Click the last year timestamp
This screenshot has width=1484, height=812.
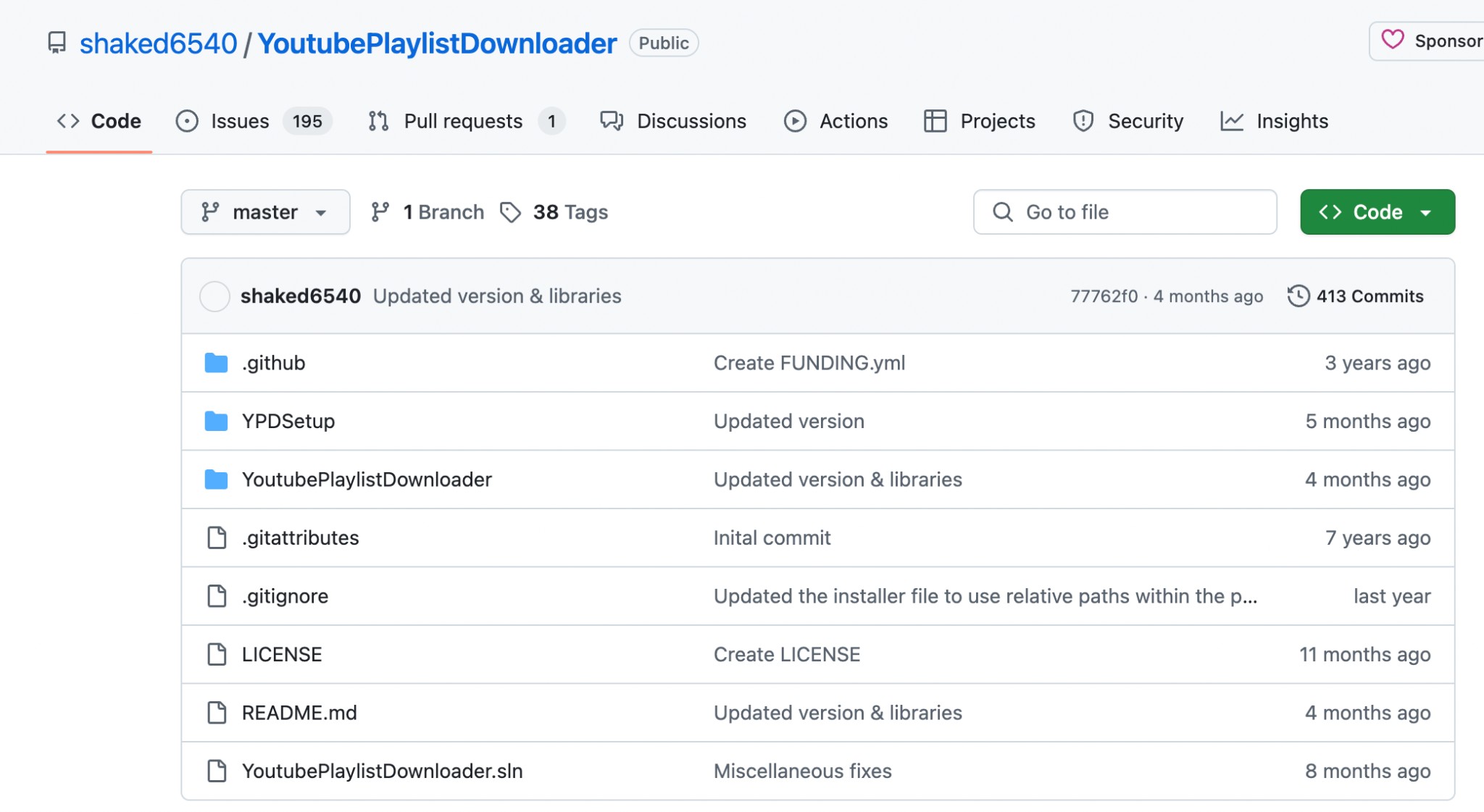point(1392,596)
